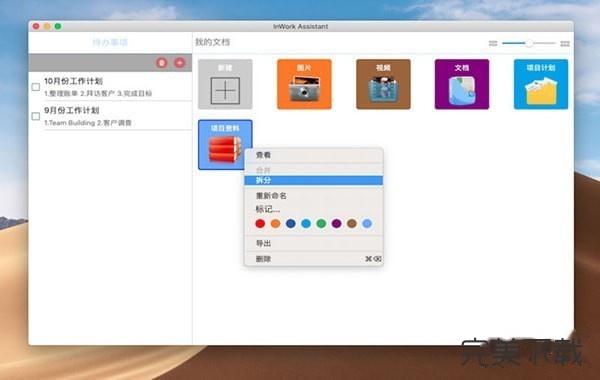This screenshot has height=380, width=600.
Task: Click the InWork Assistant window title
Action: (x=300, y=26)
